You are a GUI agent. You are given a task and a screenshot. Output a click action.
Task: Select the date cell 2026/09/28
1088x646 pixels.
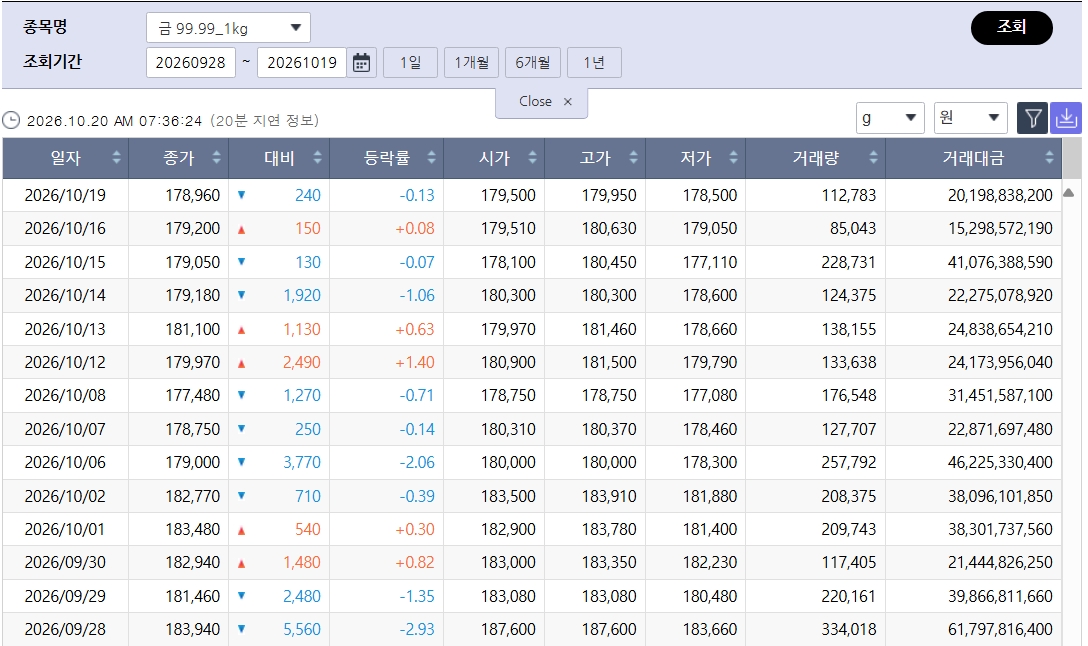(x=65, y=629)
